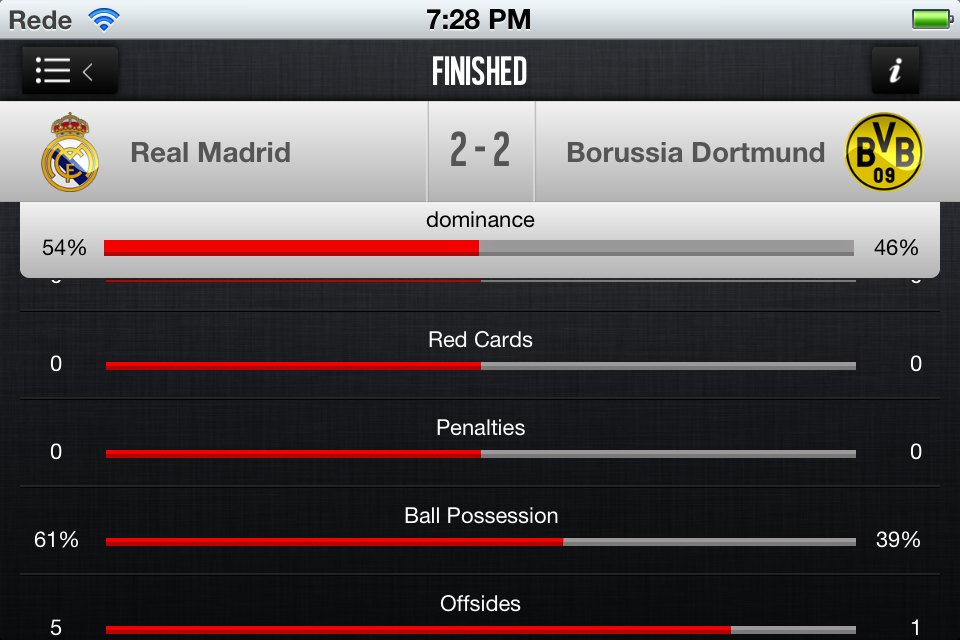The height and width of the screenshot is (640, 960).
Task: Tap the Real Madrid crest
Action: (69, 152)
